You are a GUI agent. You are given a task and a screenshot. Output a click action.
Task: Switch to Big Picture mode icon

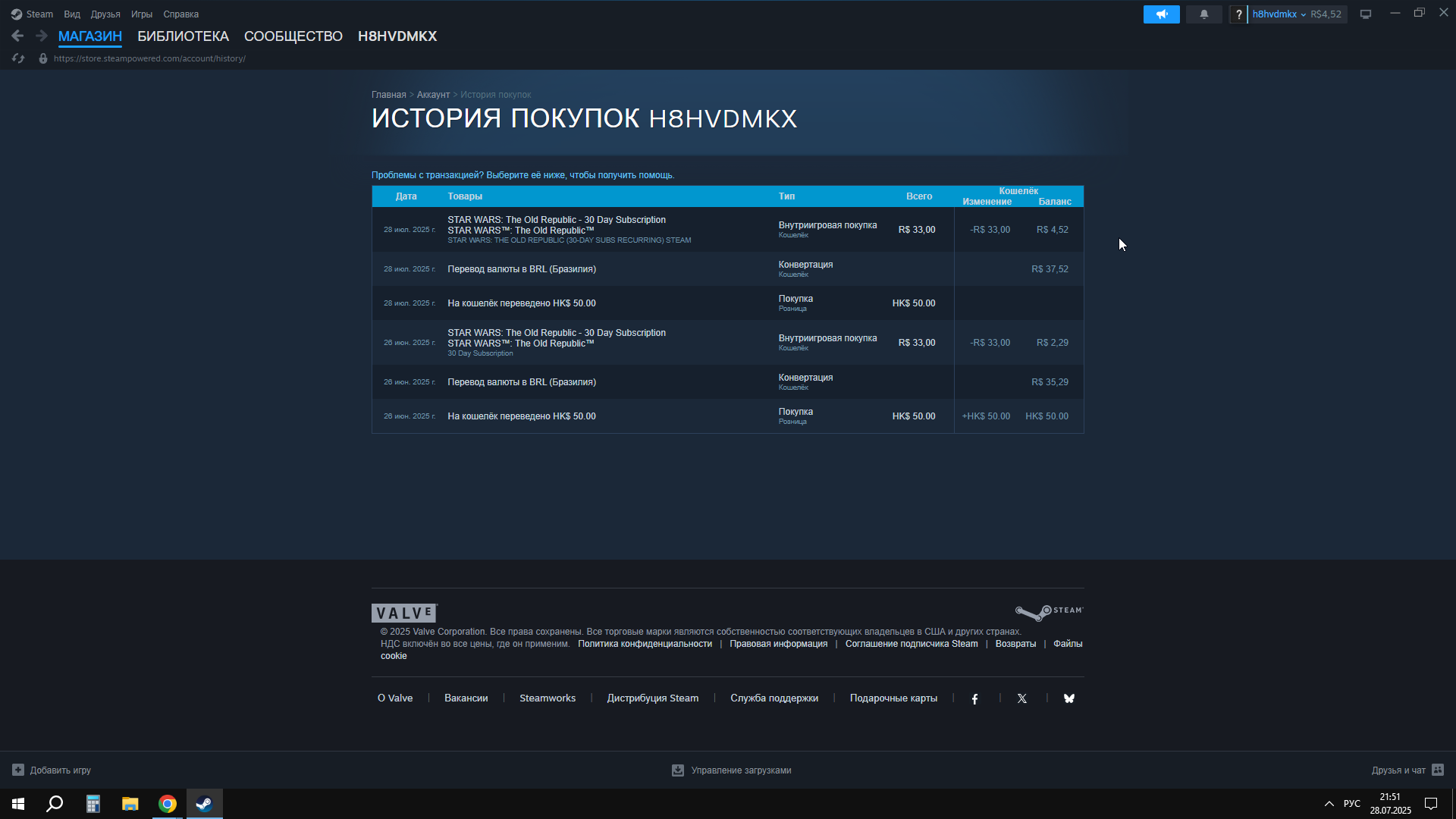click(1365, 14)
